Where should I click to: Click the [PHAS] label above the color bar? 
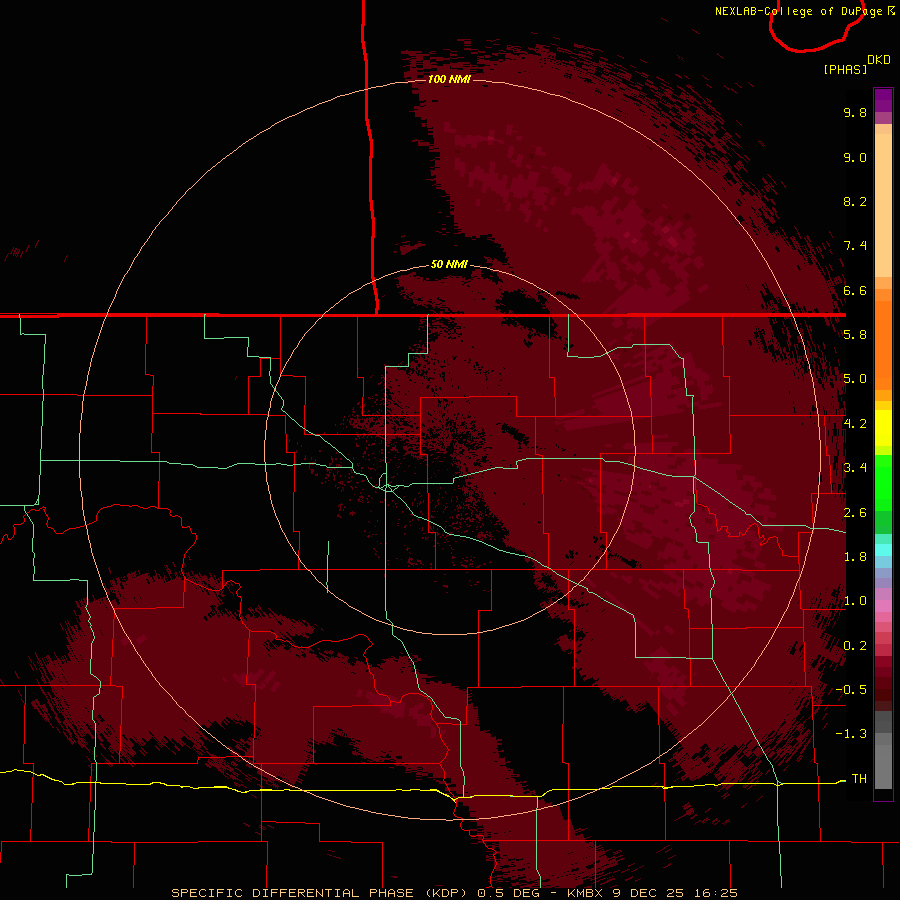coord(845,69)
